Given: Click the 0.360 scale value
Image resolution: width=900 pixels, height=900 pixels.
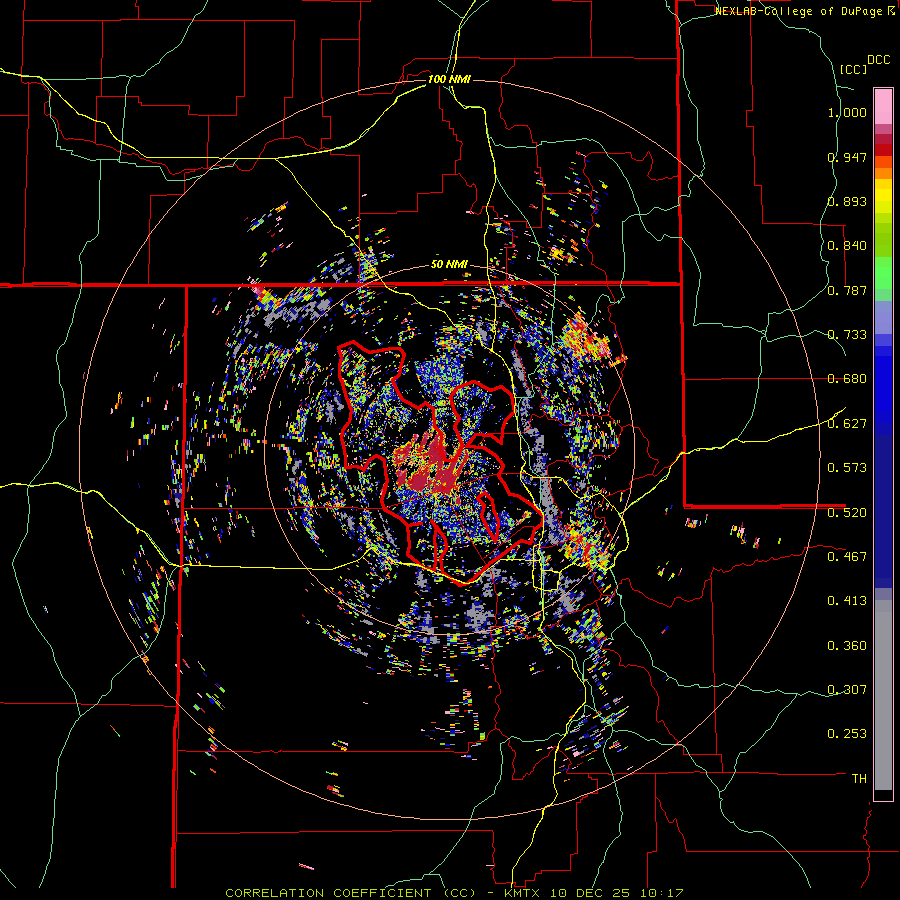Looking at the screenshot, I should [847, 646].
